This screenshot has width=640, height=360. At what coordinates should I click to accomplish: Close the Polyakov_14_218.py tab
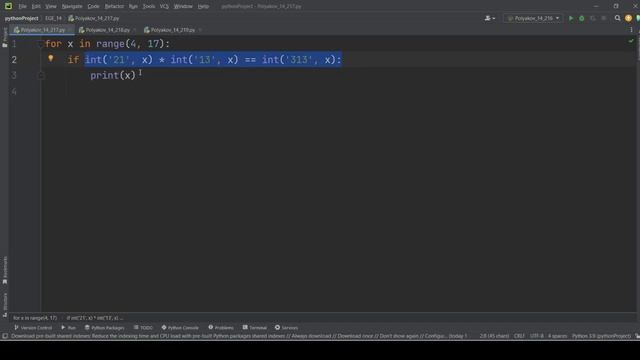pyautogui.click(x=134, y=30)
